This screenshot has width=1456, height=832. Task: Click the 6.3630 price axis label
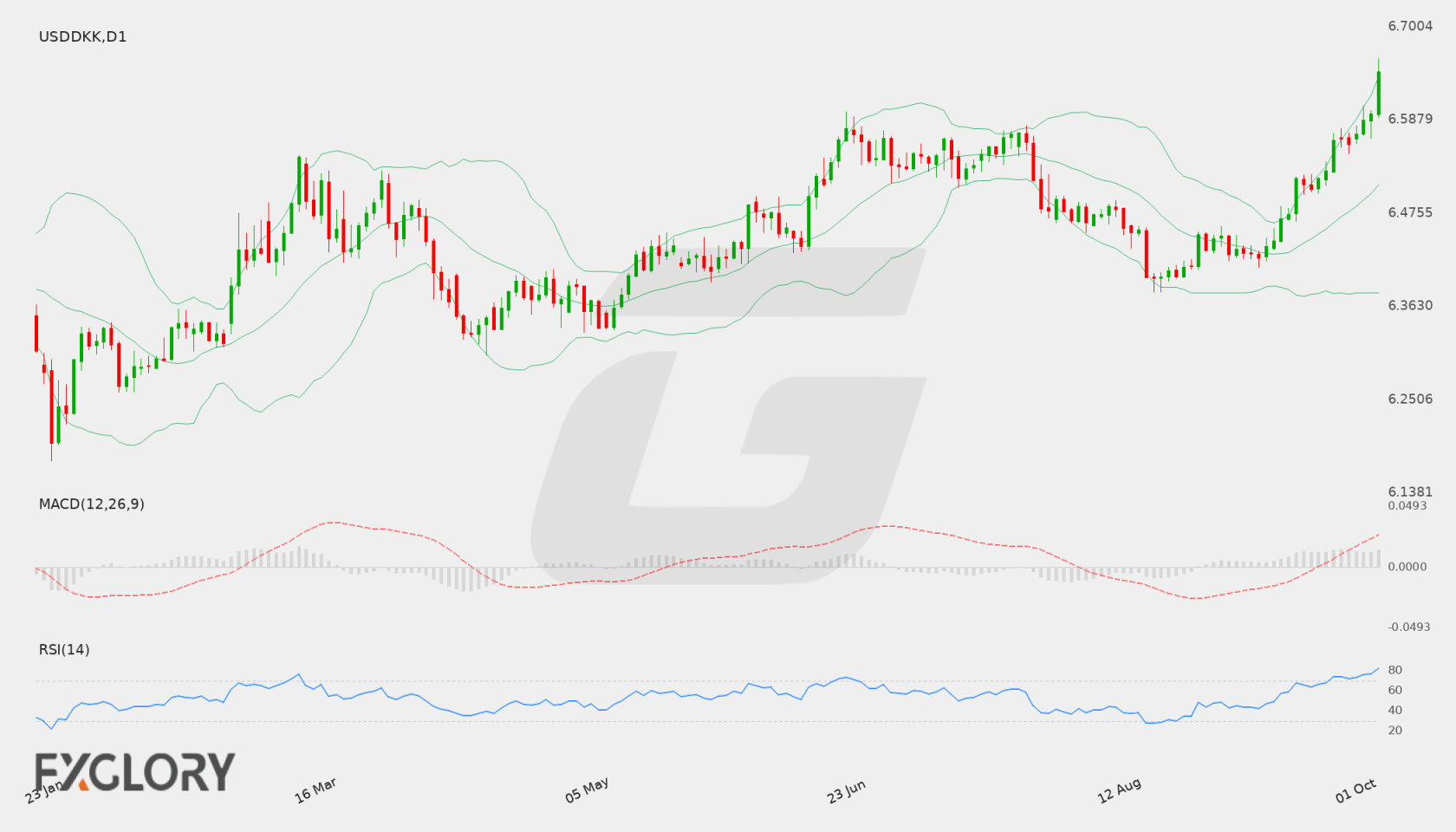pos(1410,305)
